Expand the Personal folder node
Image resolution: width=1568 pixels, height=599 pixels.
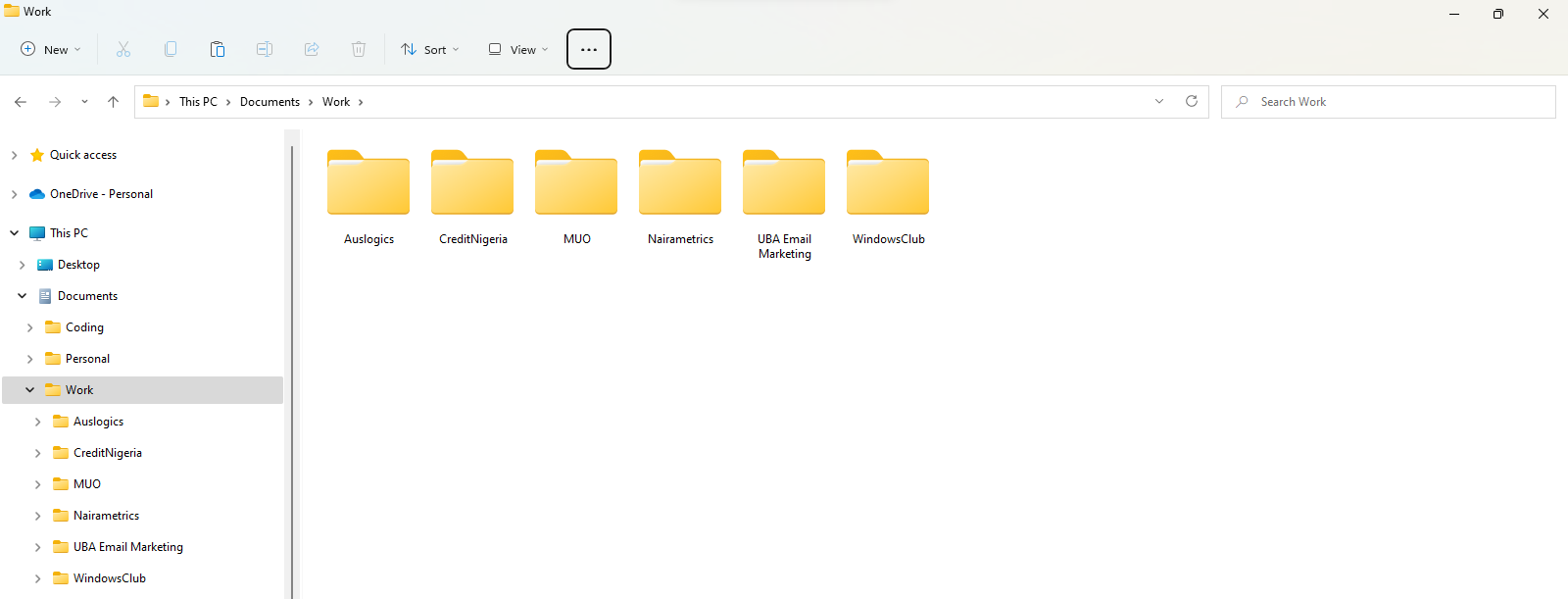tap(29, 359)
